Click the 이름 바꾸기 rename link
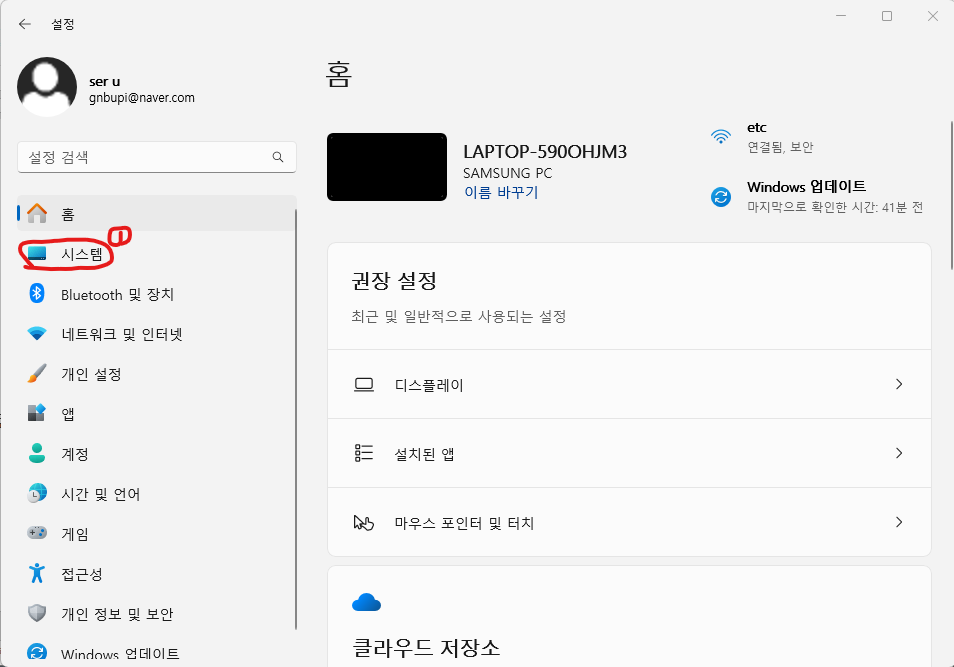The height and width of the screenshot is (667, 954). point(501,192)
